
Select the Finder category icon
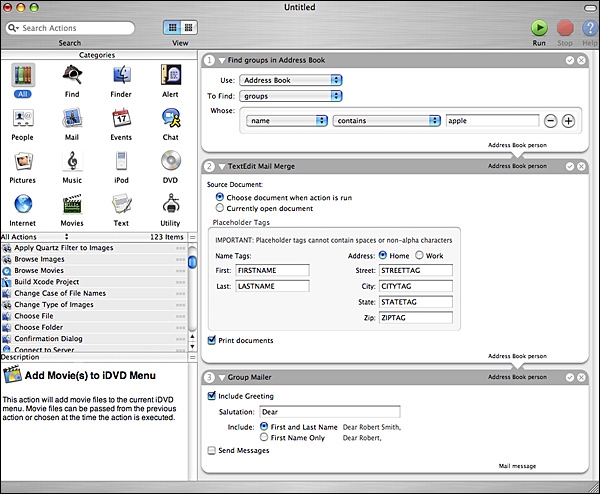coord(121,75)
